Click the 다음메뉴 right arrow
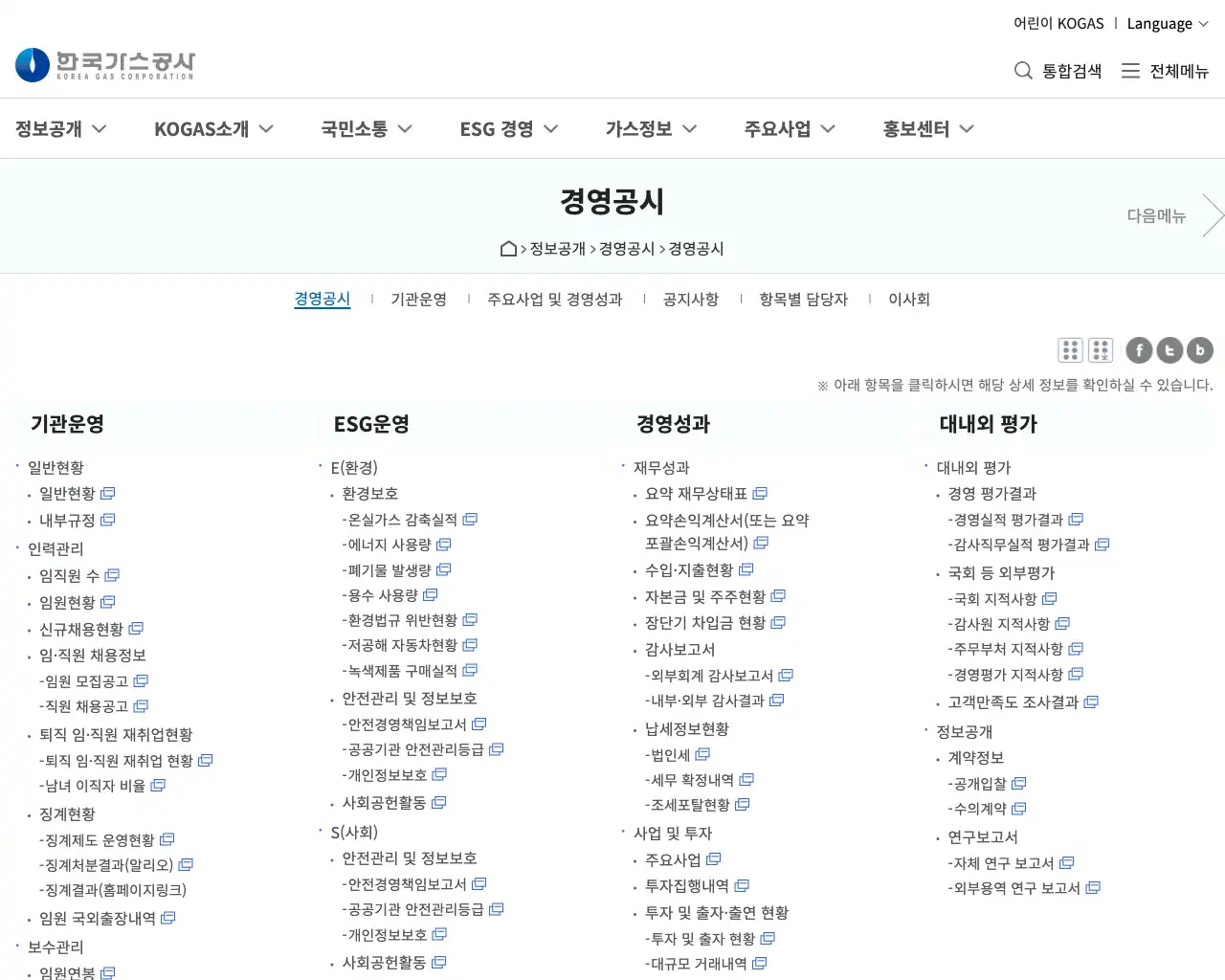 [x=1213, y=215]
